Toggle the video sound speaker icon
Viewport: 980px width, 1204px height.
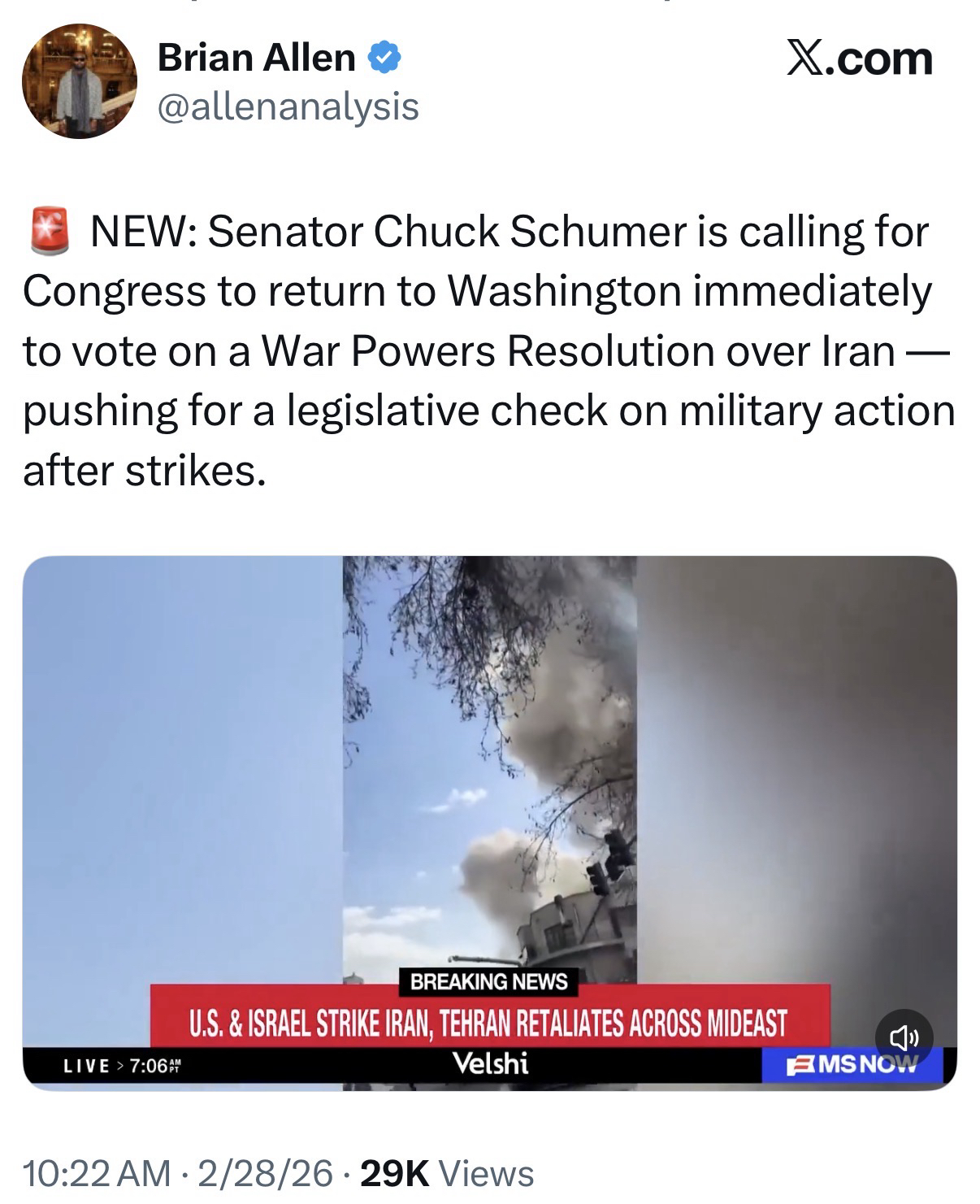[905, 1037]
